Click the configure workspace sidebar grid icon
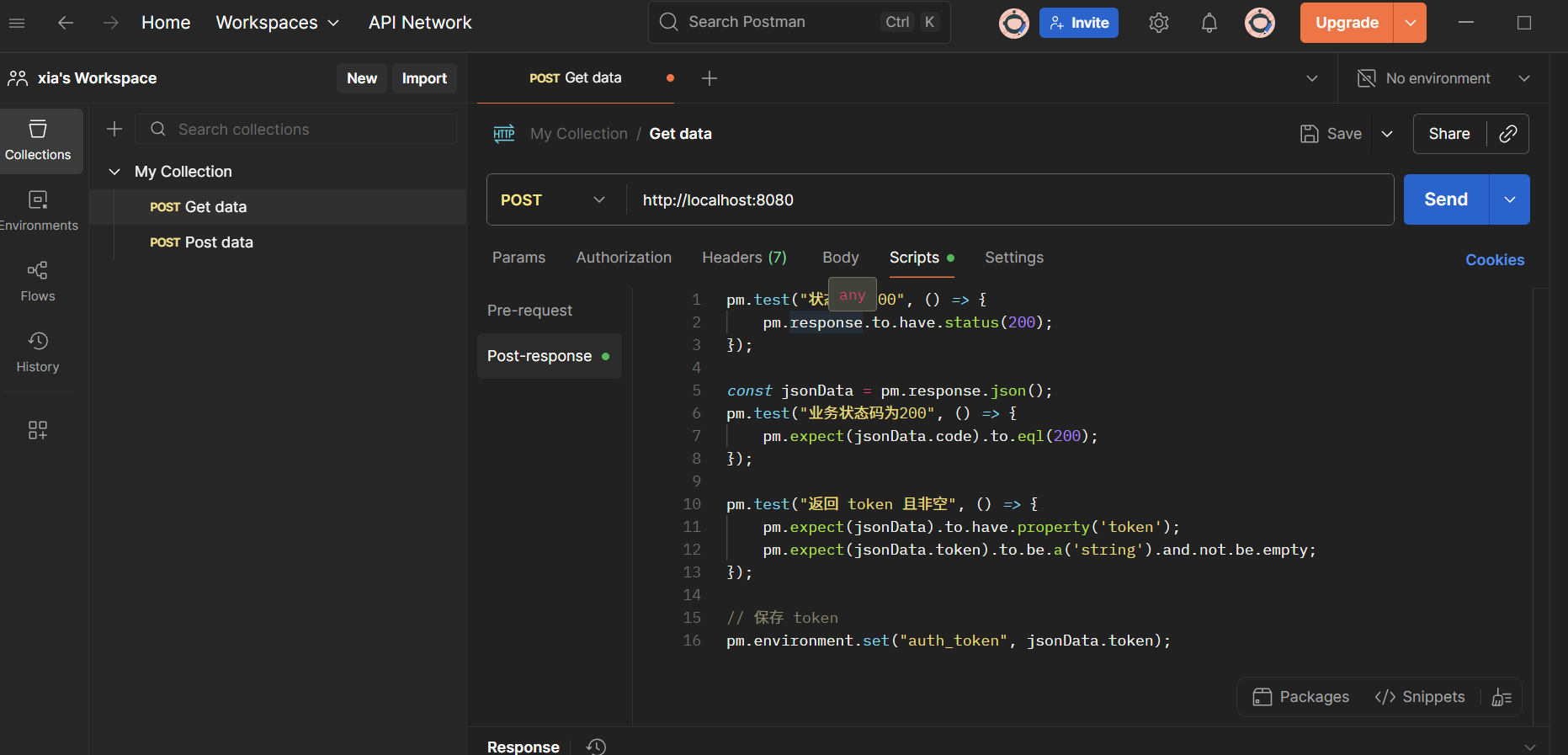1568x755 pixels. (38, 430)
